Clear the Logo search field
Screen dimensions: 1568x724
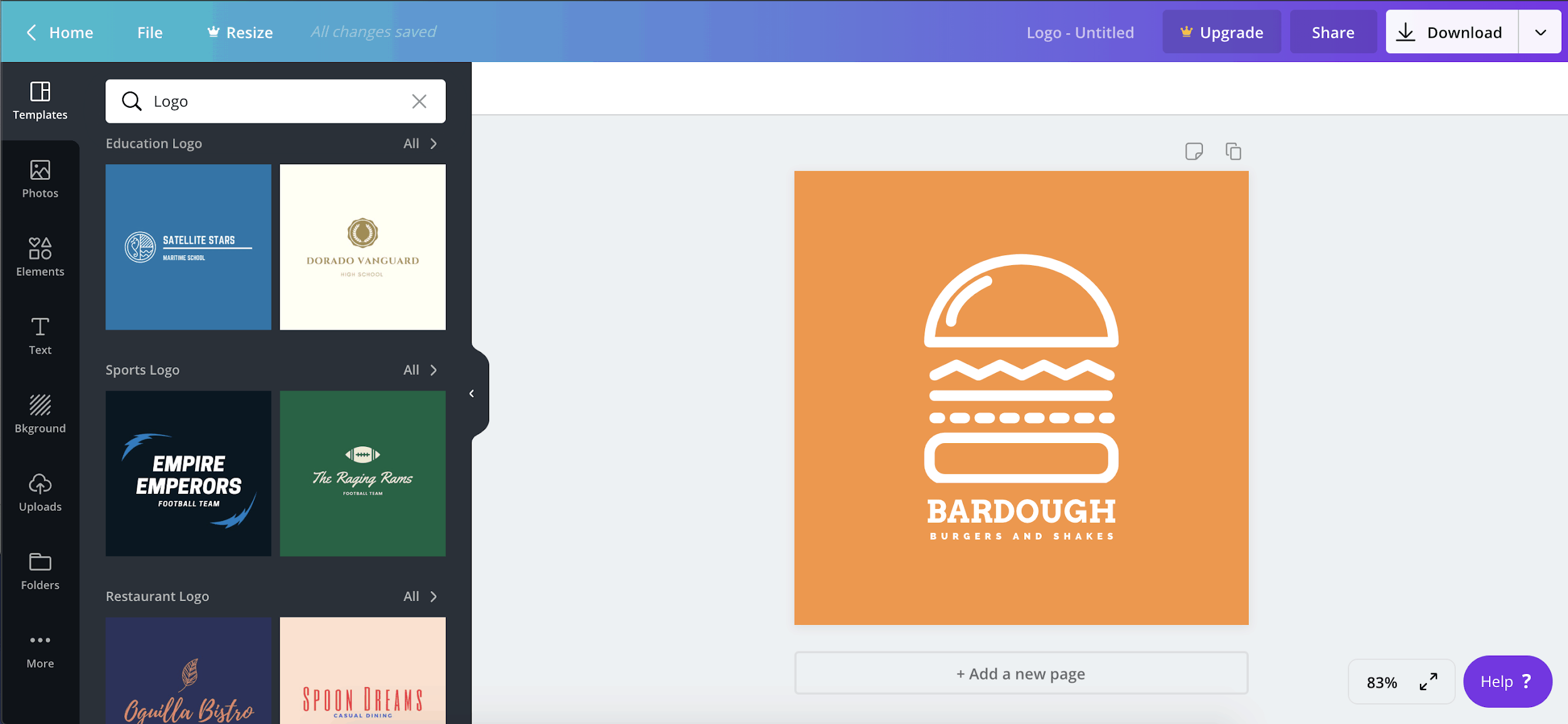419,100
